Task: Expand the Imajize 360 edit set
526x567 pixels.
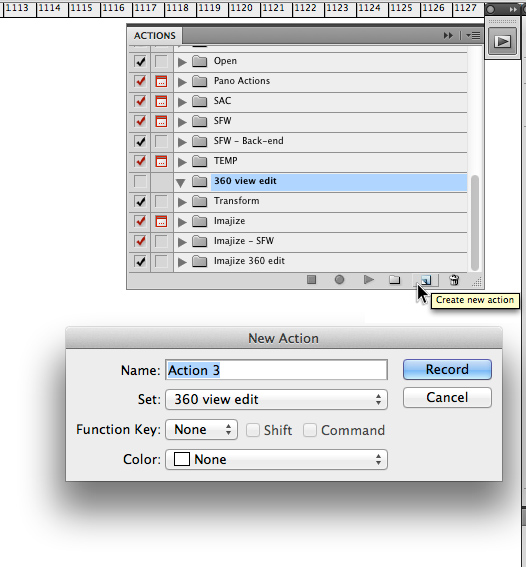Action: 182,262
